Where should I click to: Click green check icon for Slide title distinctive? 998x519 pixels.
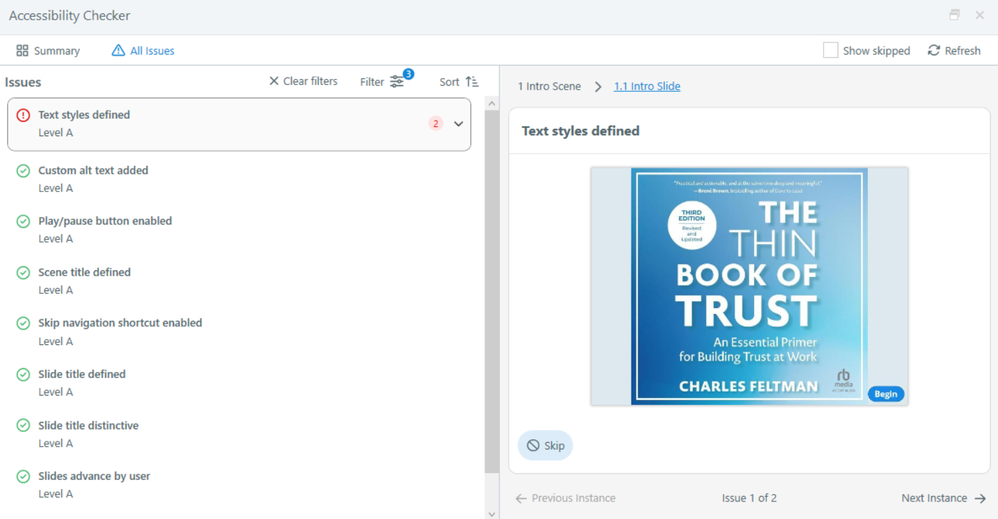pyautogui.click(x=23, y=425)
